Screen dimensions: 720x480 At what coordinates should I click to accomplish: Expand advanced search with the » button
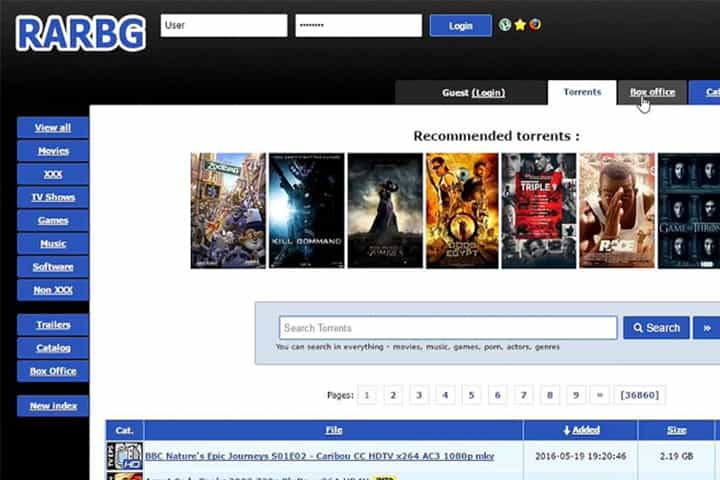pyautogui.click(x=707, y=328)
